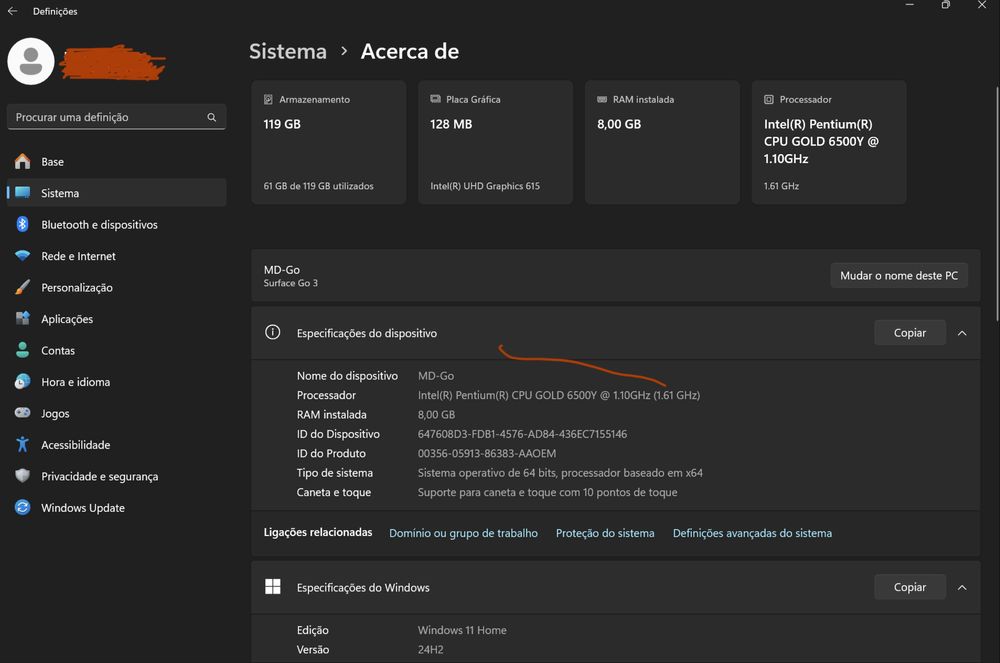Click the Aplicações icon
This screenshot has width=1000, height=663.
coord(22,318)
